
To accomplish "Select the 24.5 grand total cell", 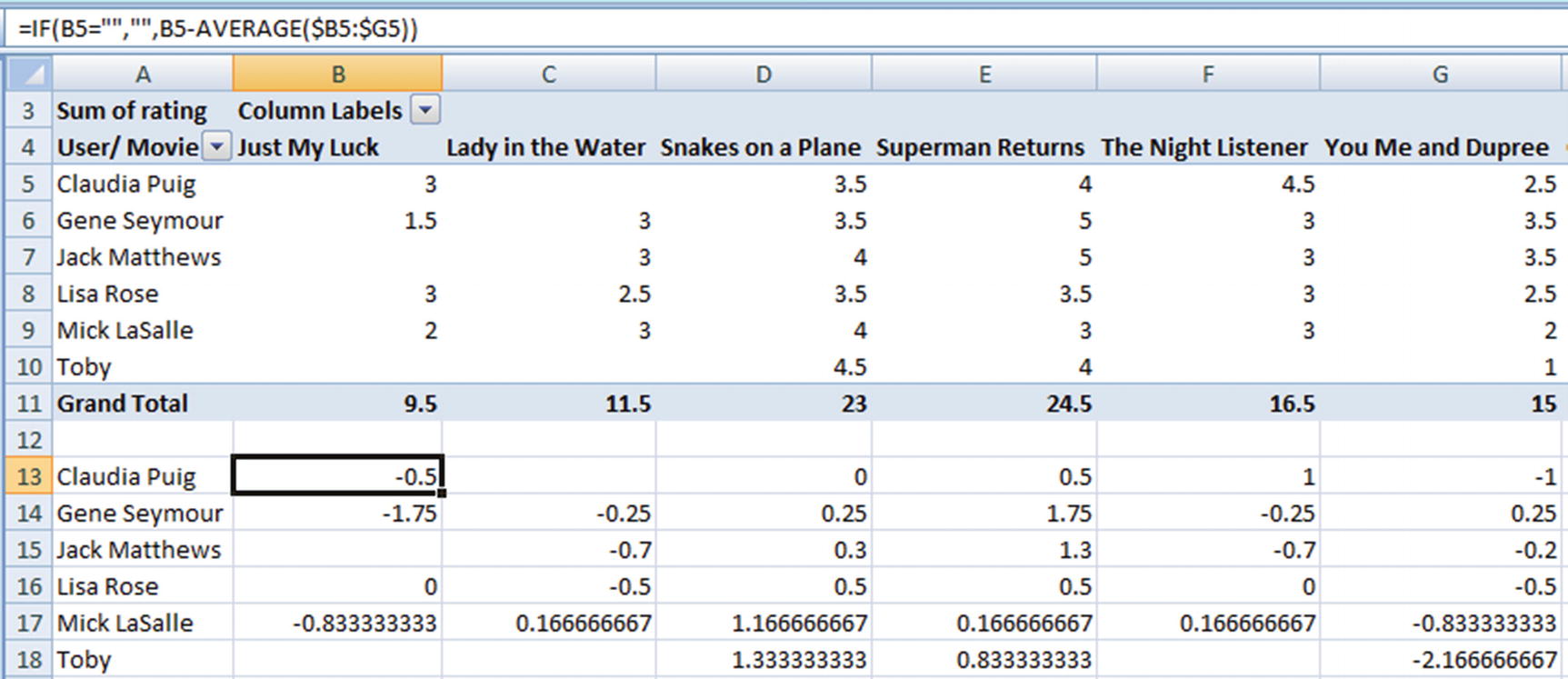I will tap(984, 404).
